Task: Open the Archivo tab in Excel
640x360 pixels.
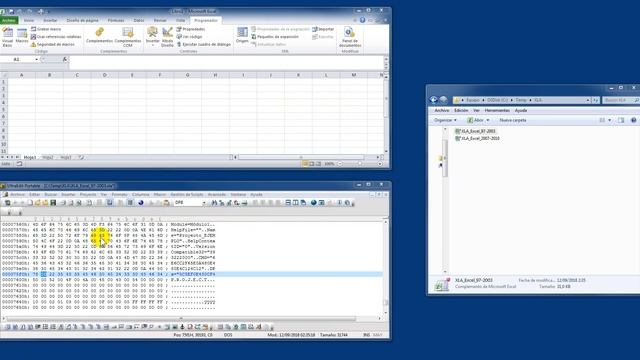Action: pyautogui.click(x=9, y=20)
